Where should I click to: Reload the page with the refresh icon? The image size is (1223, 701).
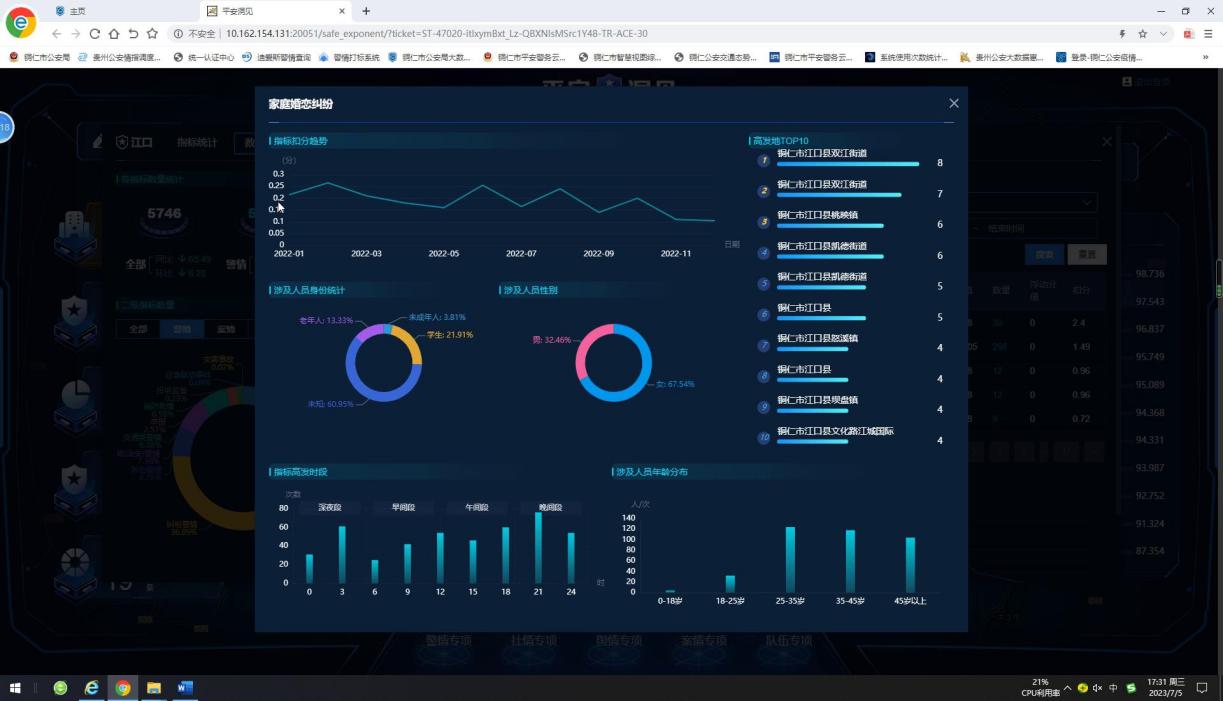(x=96, y=33)
